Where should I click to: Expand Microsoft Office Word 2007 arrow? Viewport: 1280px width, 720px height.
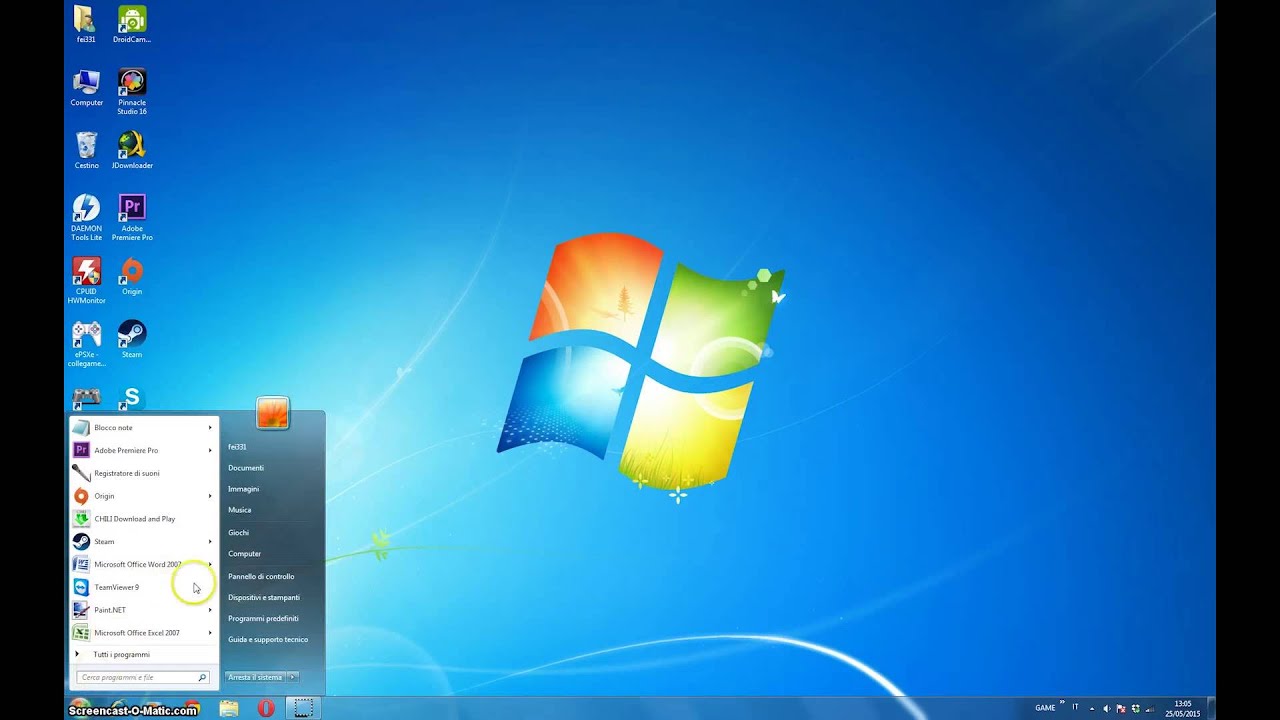(x=210, y=565)
